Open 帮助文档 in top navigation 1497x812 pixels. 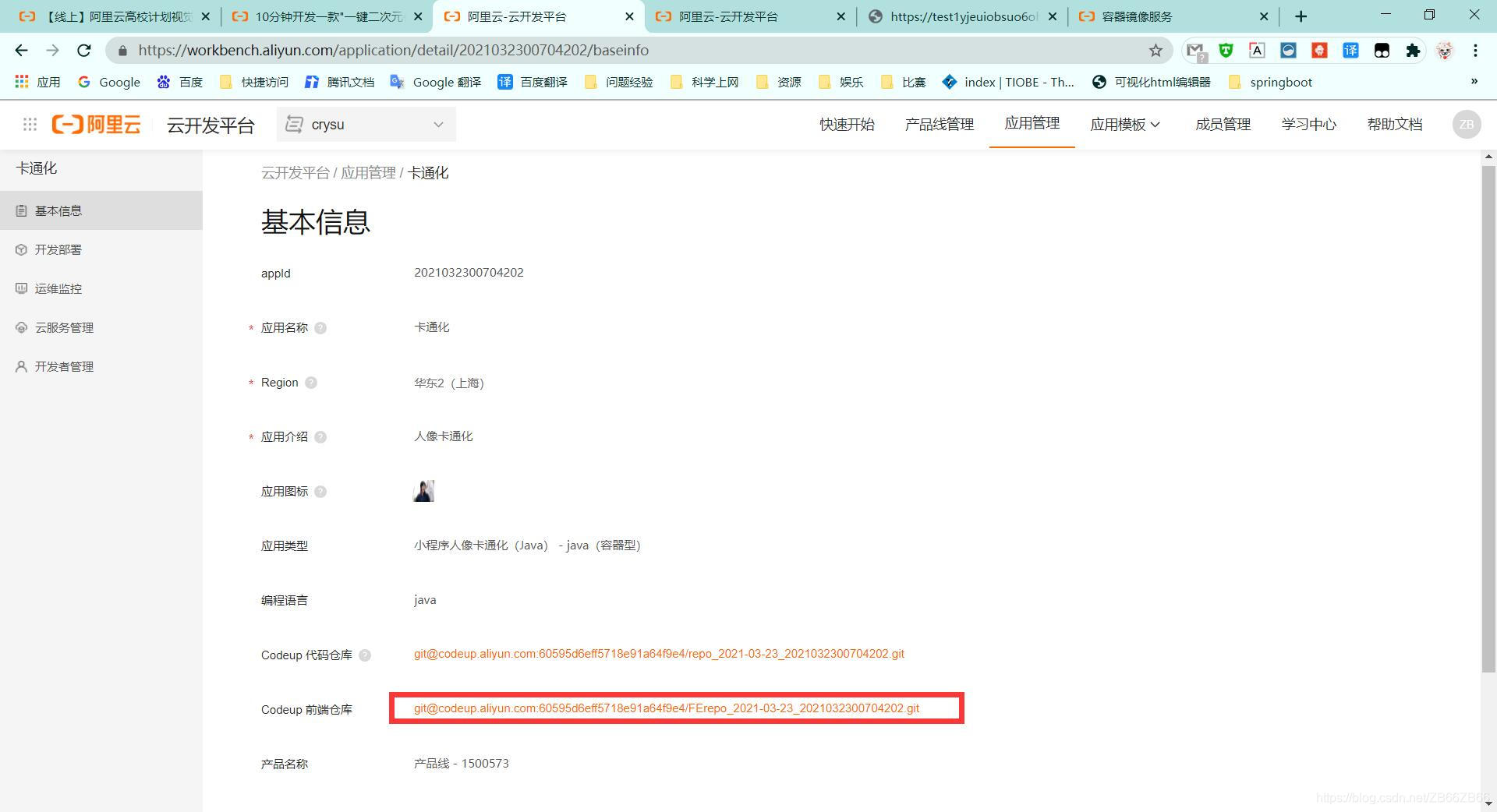(x=1395, y=125)
